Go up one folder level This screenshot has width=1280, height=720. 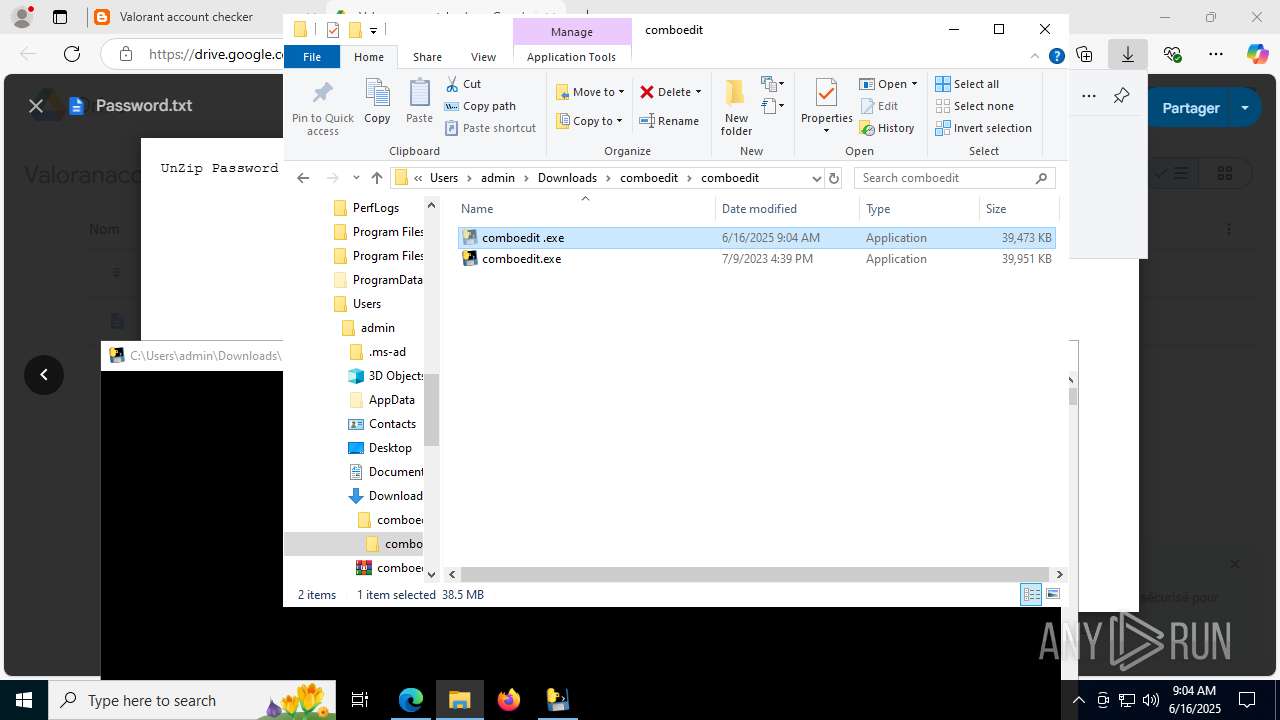pos(377,178)
